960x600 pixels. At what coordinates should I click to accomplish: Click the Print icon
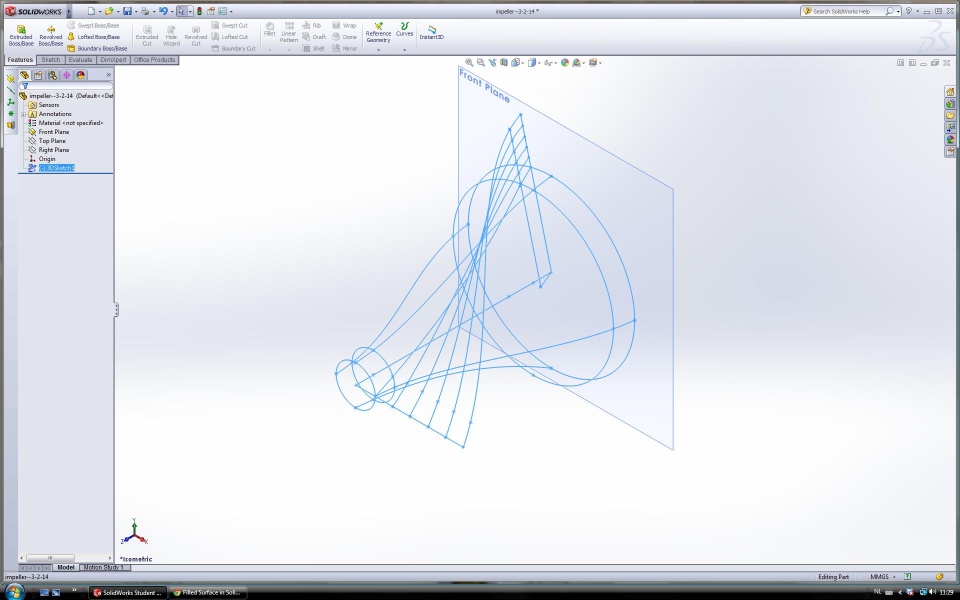pos(144,11)
